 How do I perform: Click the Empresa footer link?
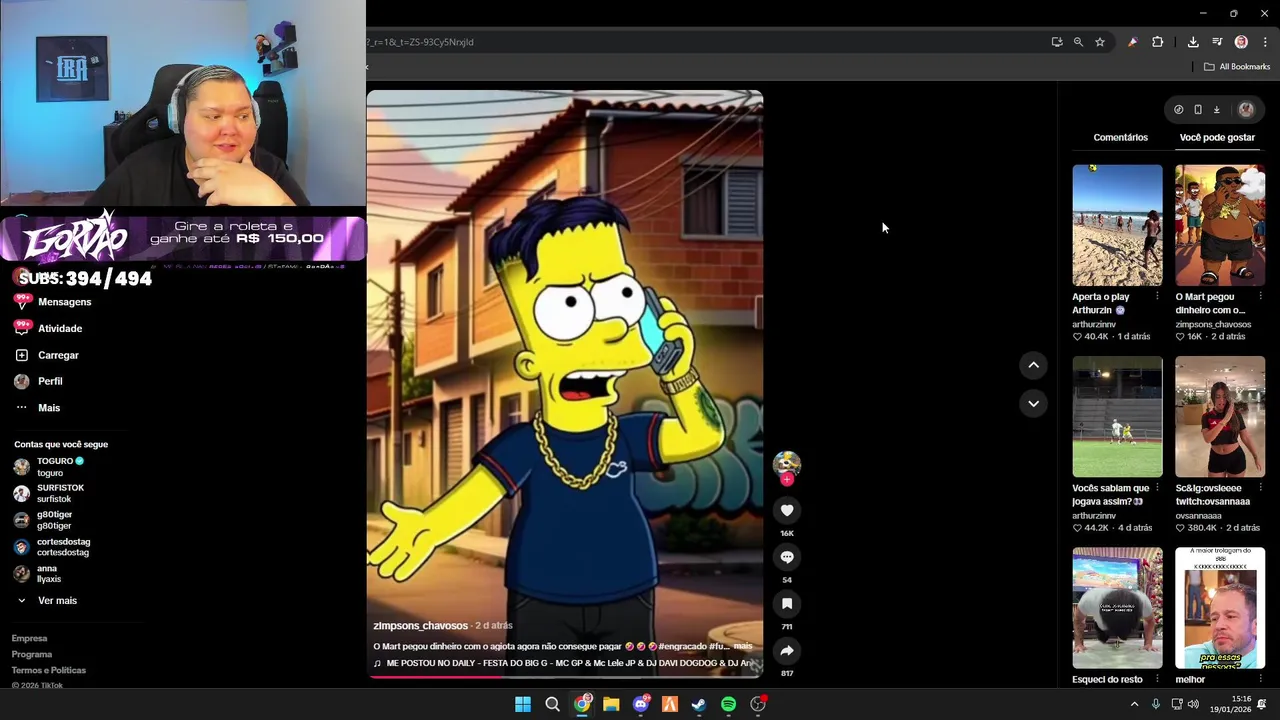29,638
